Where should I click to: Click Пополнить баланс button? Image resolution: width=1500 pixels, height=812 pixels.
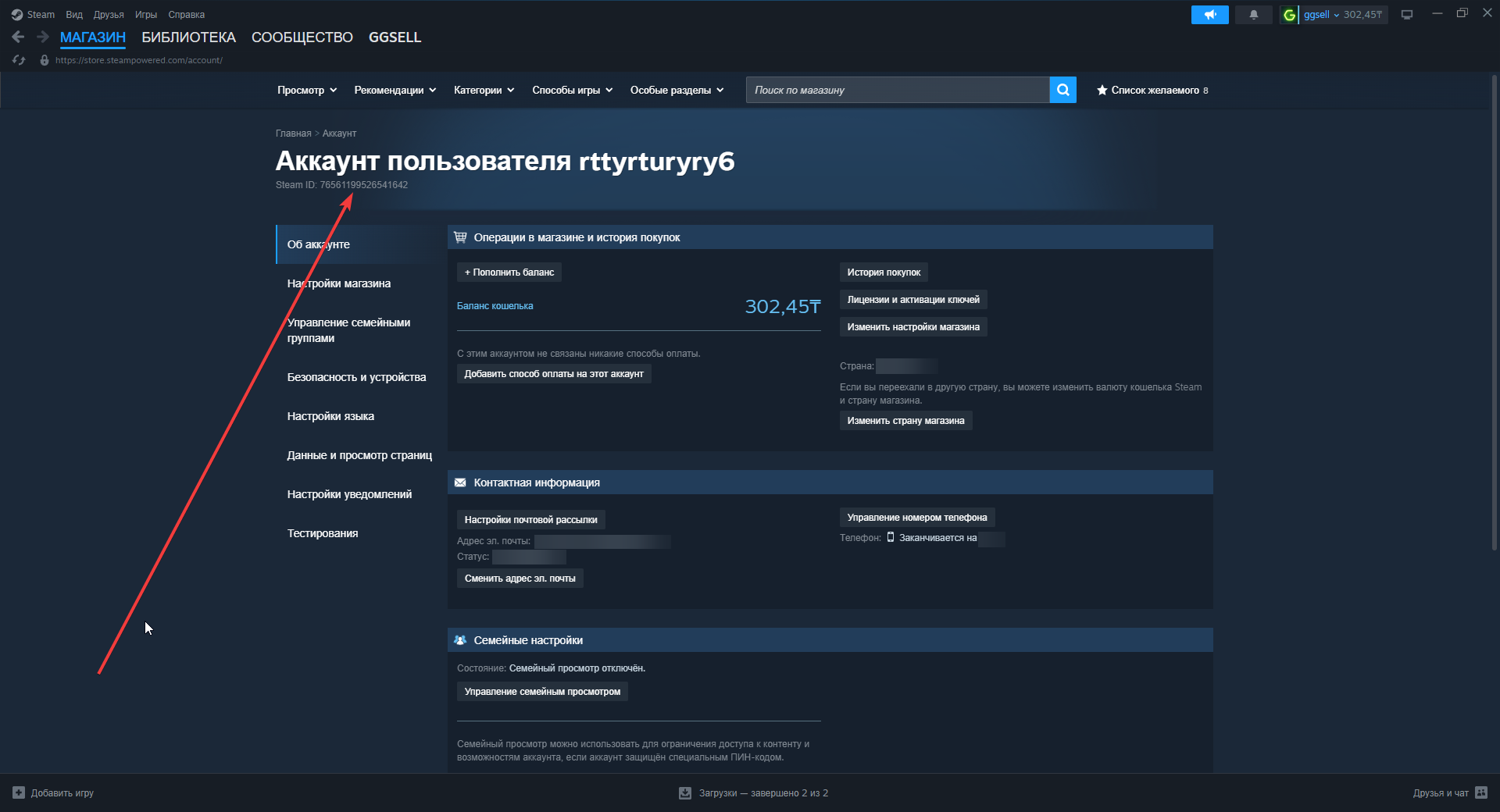(x=509, y=272)
